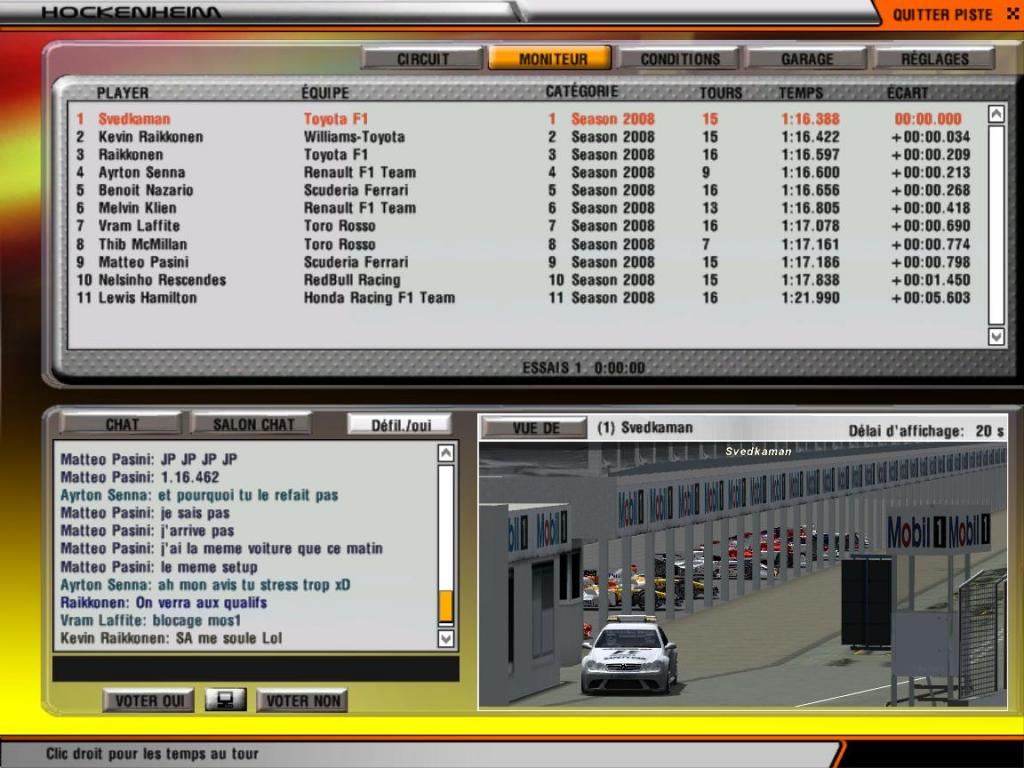Screen dimensions: 1024x768
Task: Click the Écart column header
Action: click(x=907, y=93)
